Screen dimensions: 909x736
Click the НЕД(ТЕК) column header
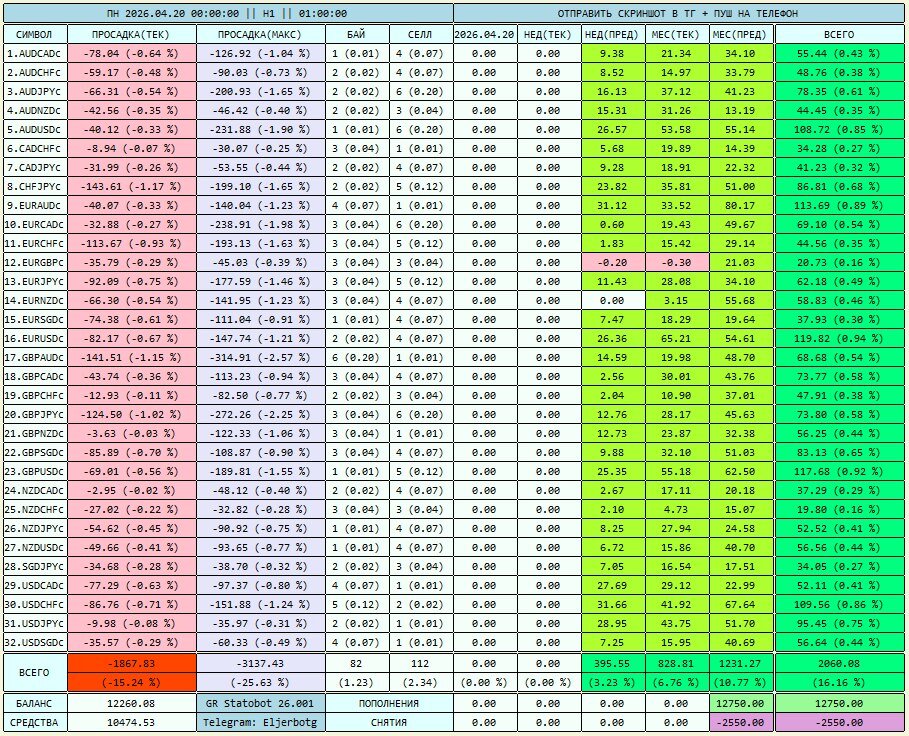[x=548, y=34]
